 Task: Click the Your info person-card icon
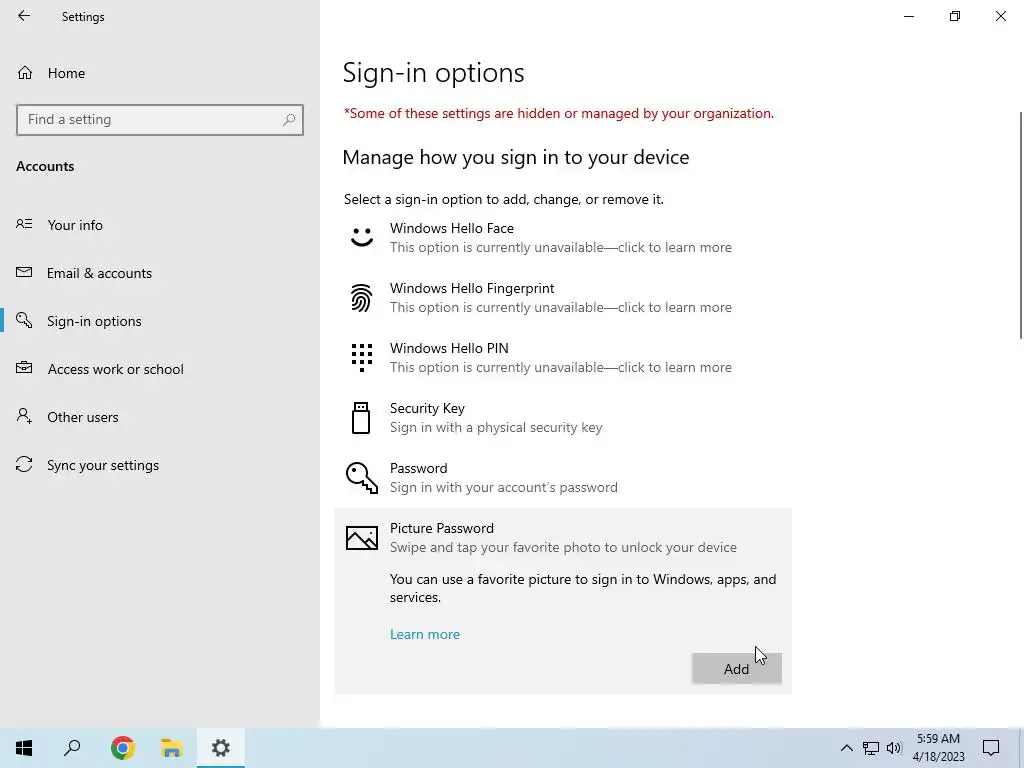click(x=24, y=224)
